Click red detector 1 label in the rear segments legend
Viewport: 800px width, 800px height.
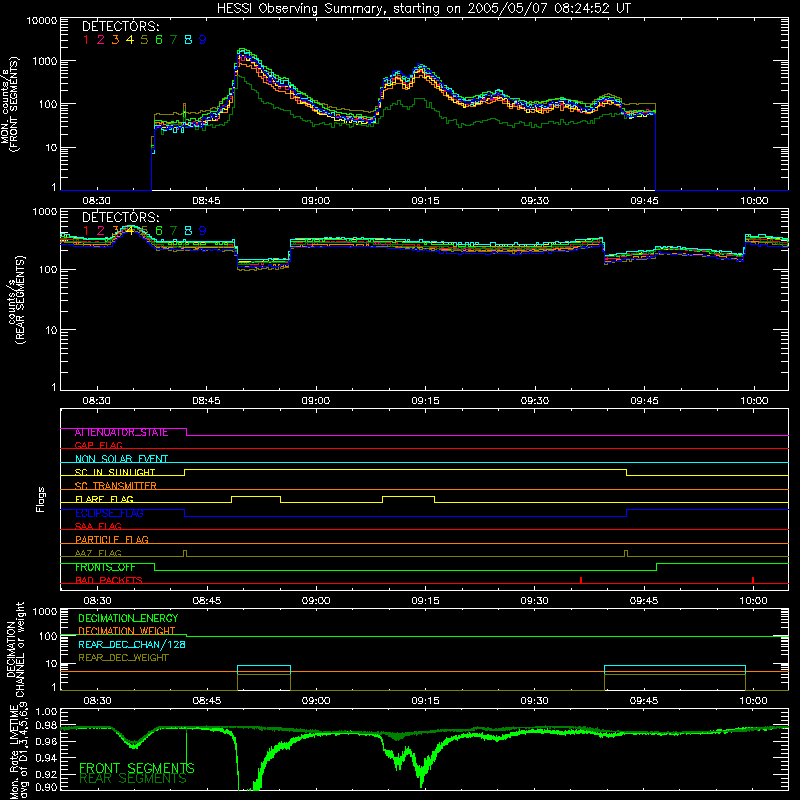coord(86,231)
